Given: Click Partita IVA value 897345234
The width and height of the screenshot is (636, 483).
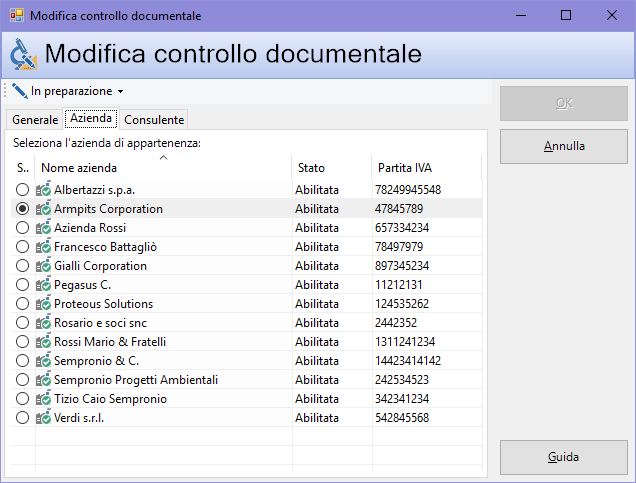Looking at the screenshot, I should pos(402,266).
